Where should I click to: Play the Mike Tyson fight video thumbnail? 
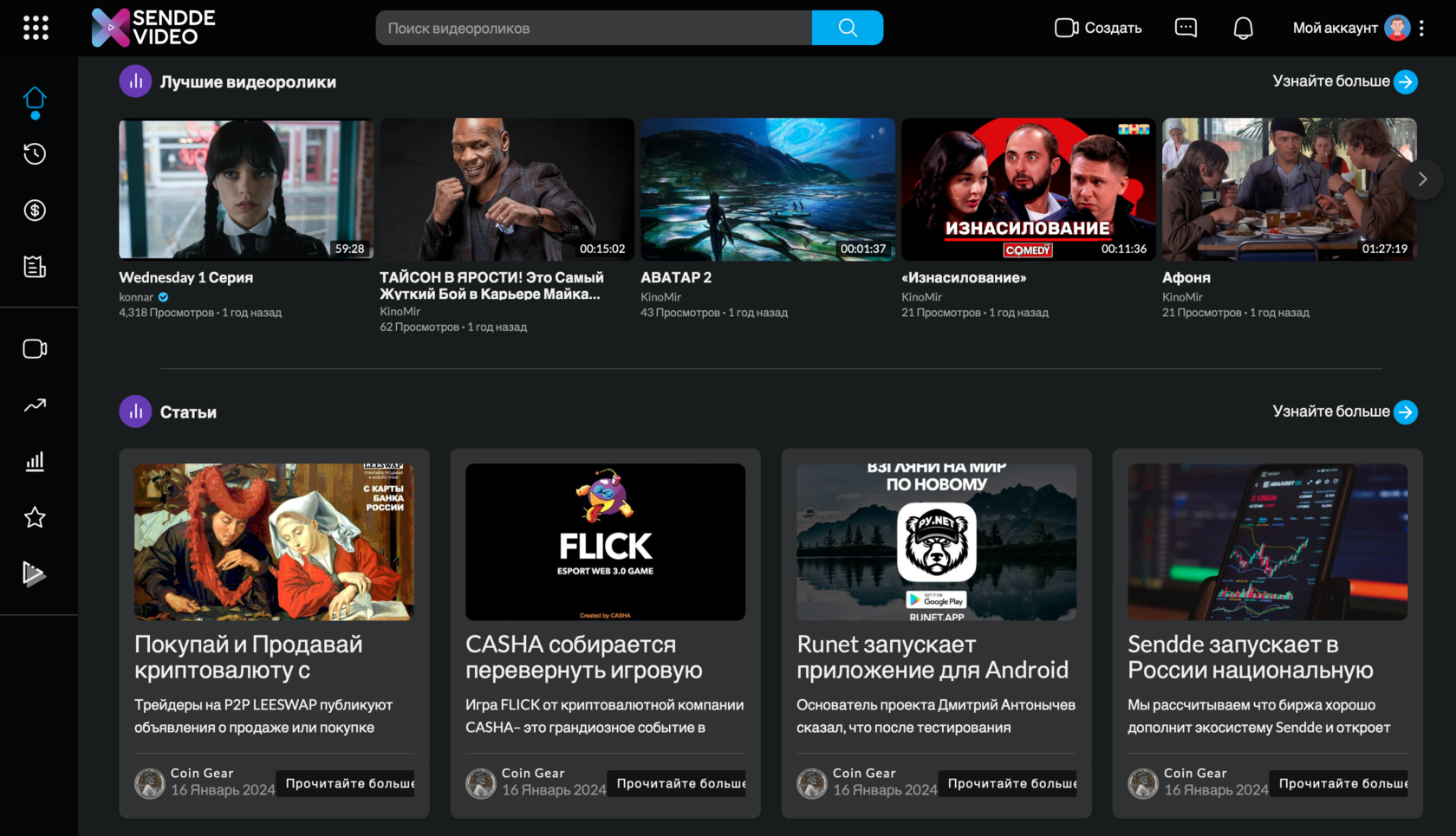(507, 189)
